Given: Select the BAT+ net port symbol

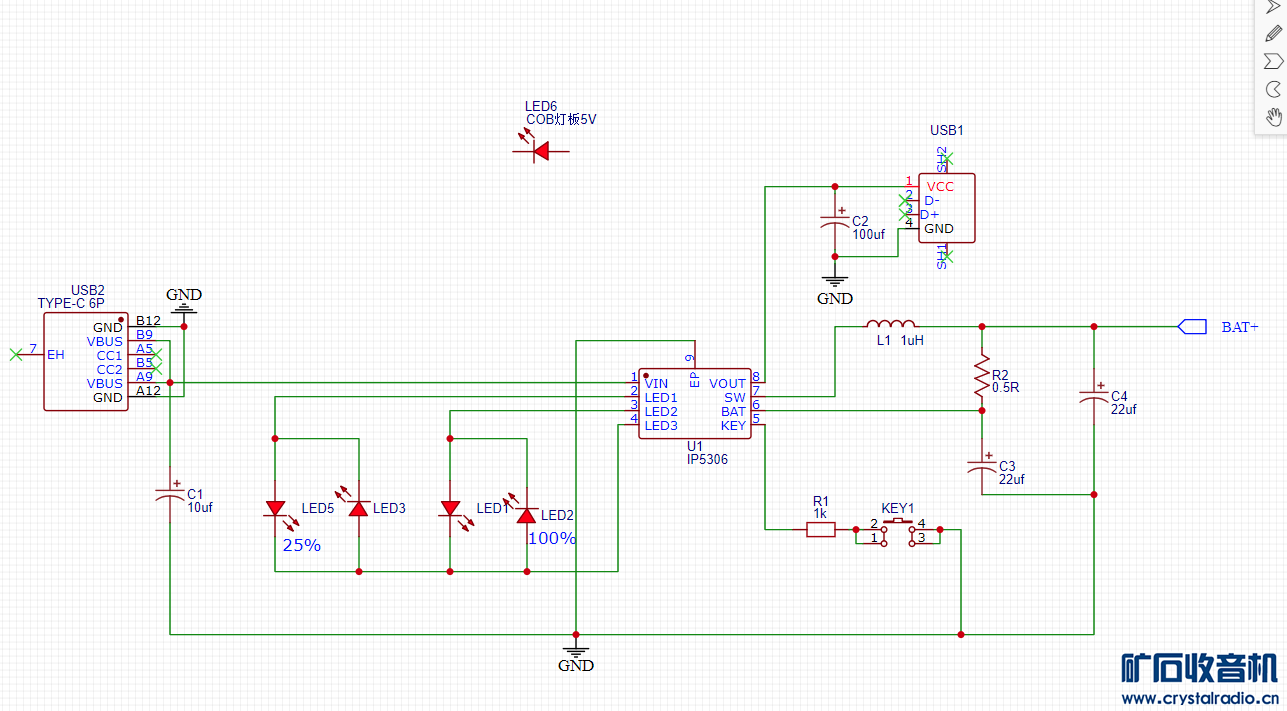Looking at the screenshot, I should click(x=1192, y=326).
